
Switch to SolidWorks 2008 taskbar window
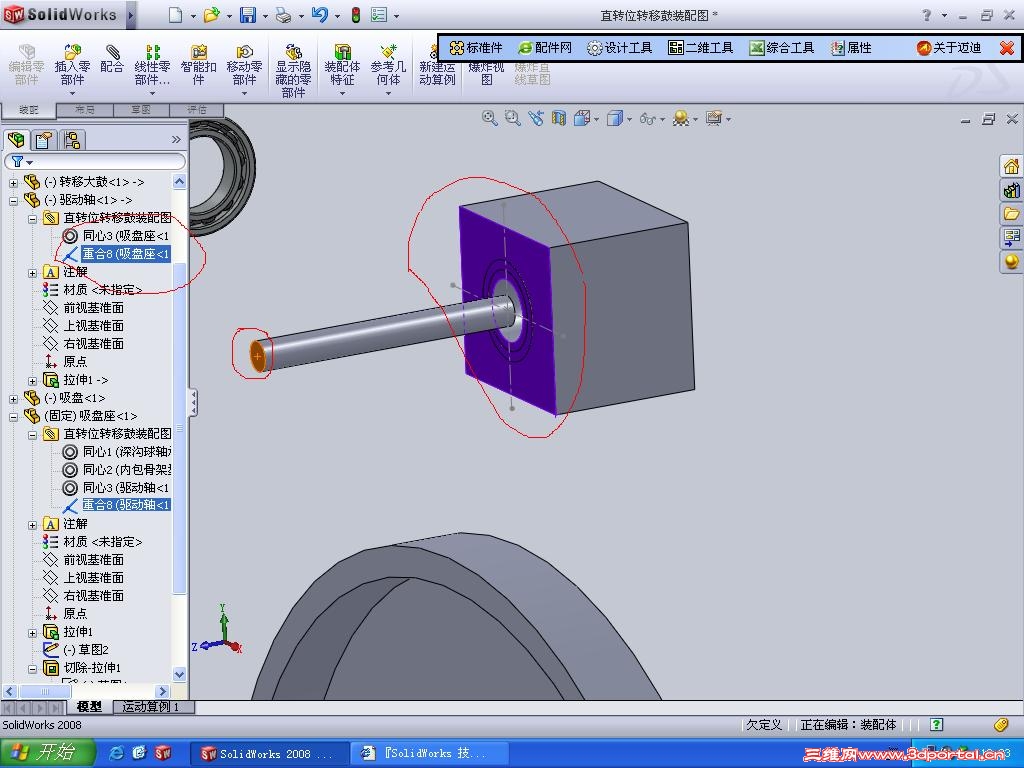coord(269,754)
